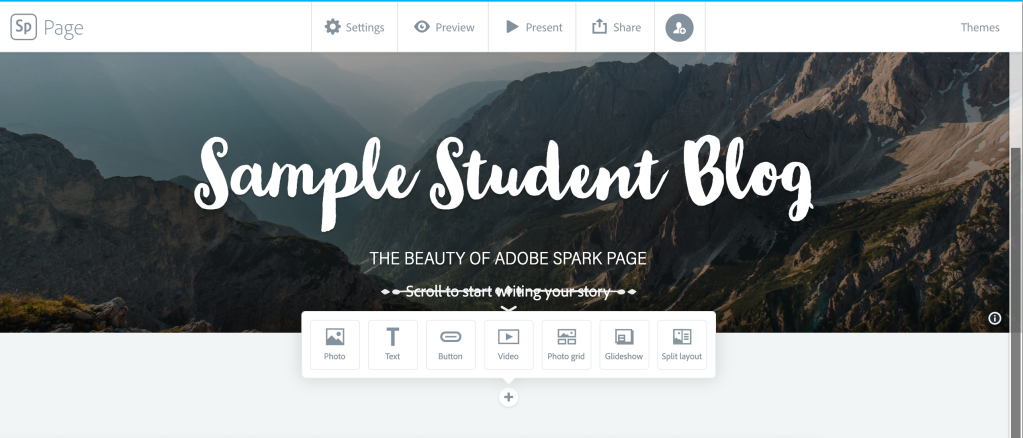
Task: Click the plus add-content button
Action: pos(508,397)
